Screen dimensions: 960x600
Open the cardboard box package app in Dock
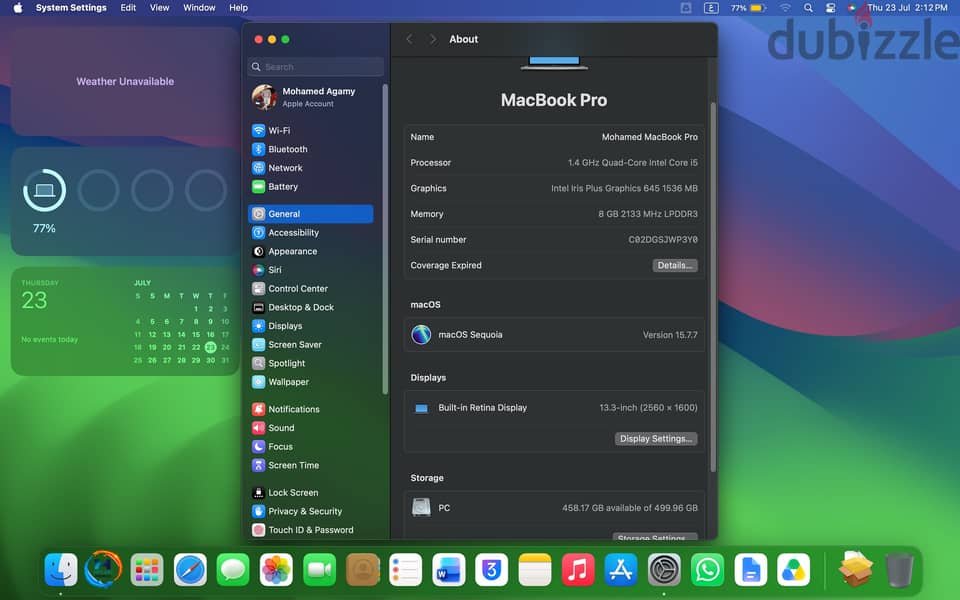pos(856,569)
